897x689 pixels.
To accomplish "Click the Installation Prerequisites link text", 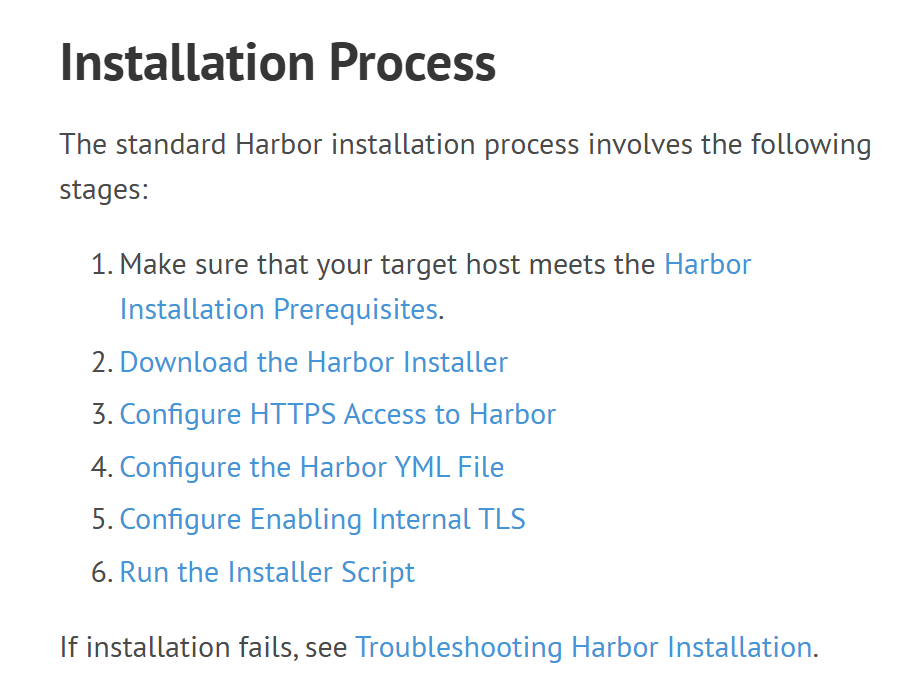I will point(279,310).
